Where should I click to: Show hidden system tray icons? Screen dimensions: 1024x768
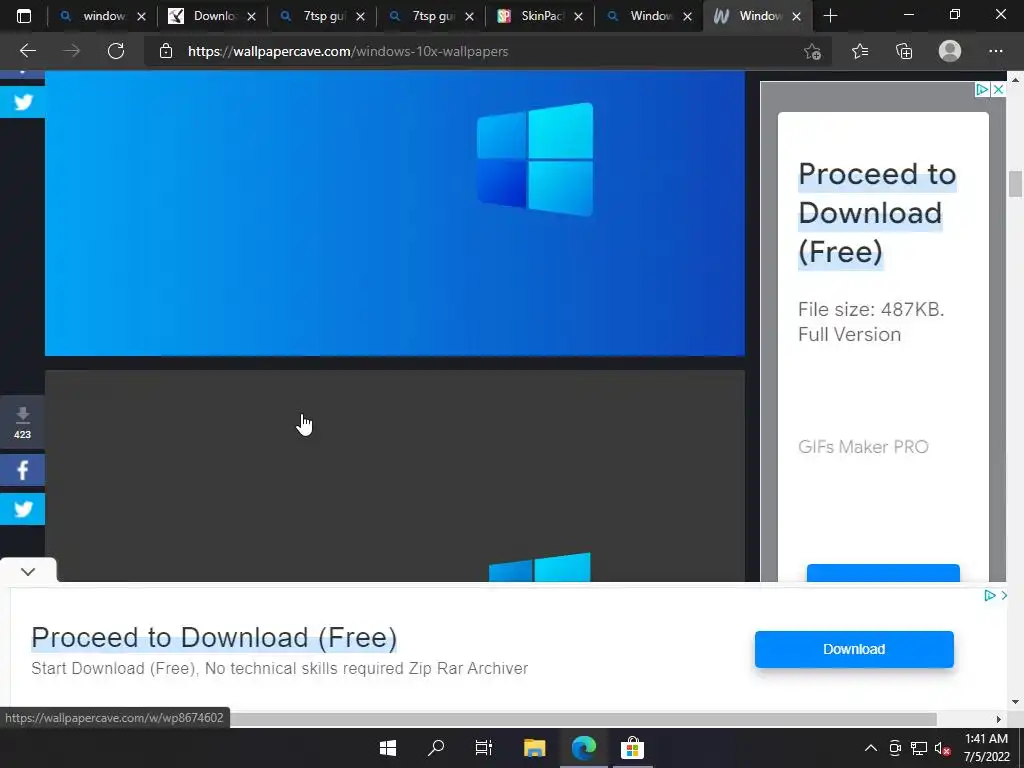[871, 748]
